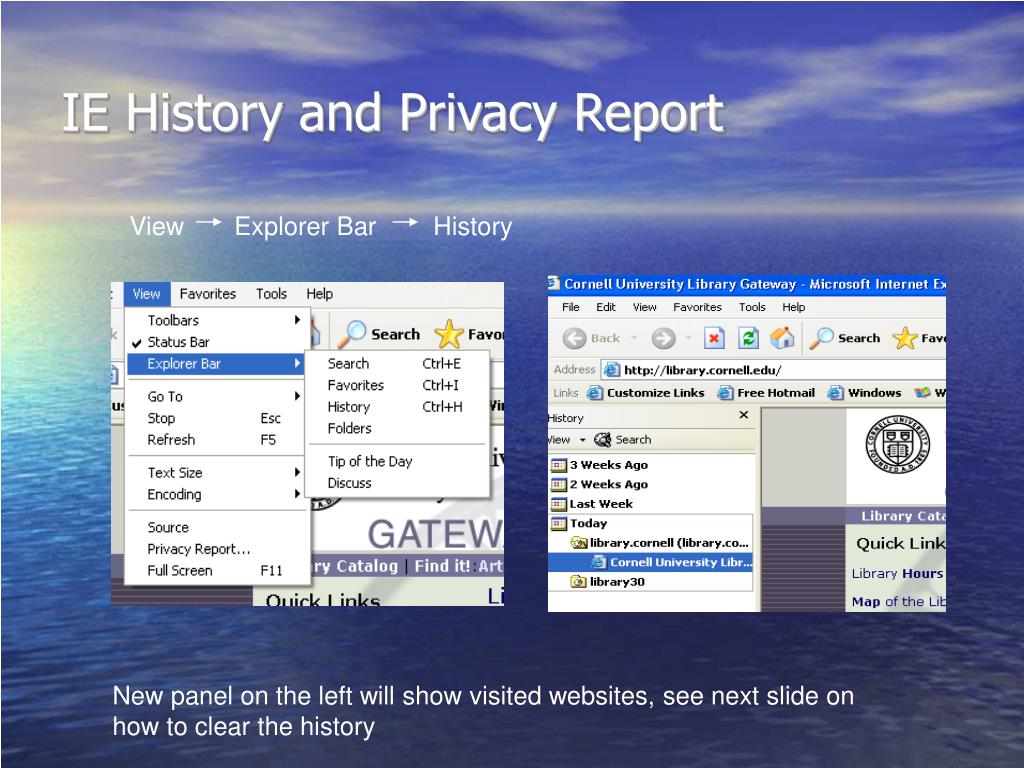Select Folders in Explorer Bar submenu
Screen dimensions: 1024x768
pos(397,428)
